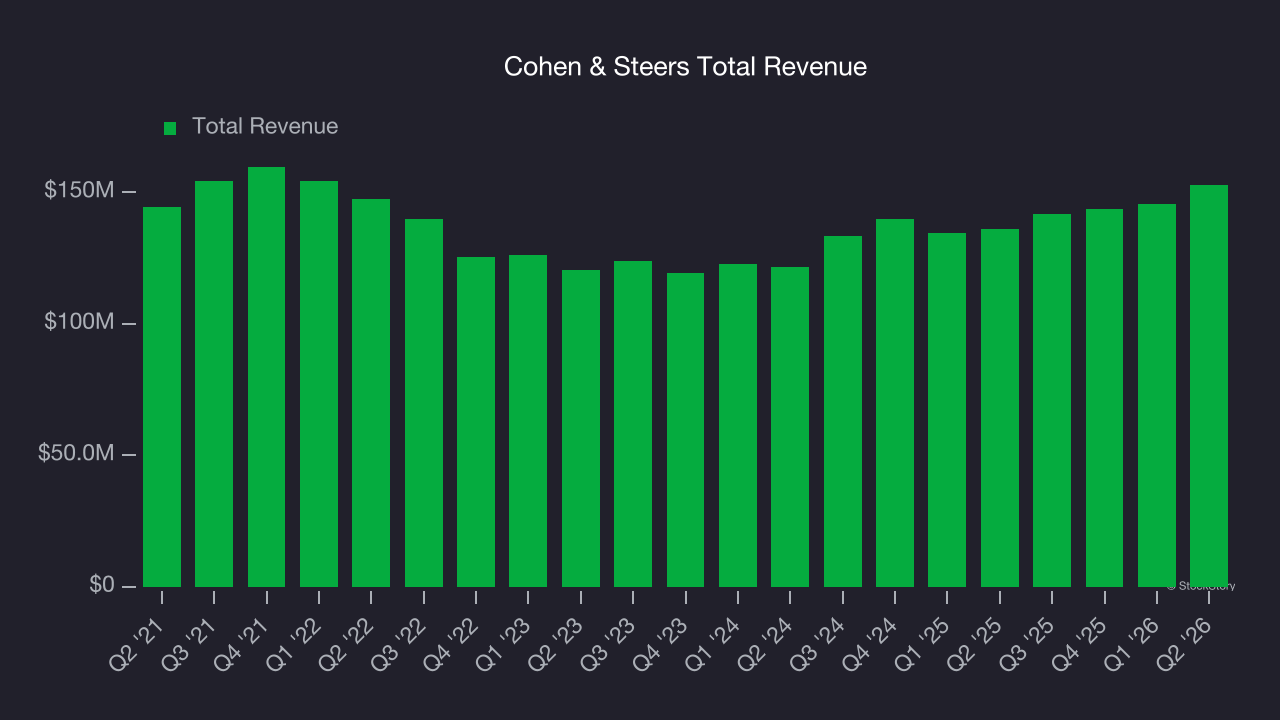The image size is (1280, 720).
Task: Select the Q3 '25 revenue bar
Action: pyautogui.click(x=1052, y=400)
